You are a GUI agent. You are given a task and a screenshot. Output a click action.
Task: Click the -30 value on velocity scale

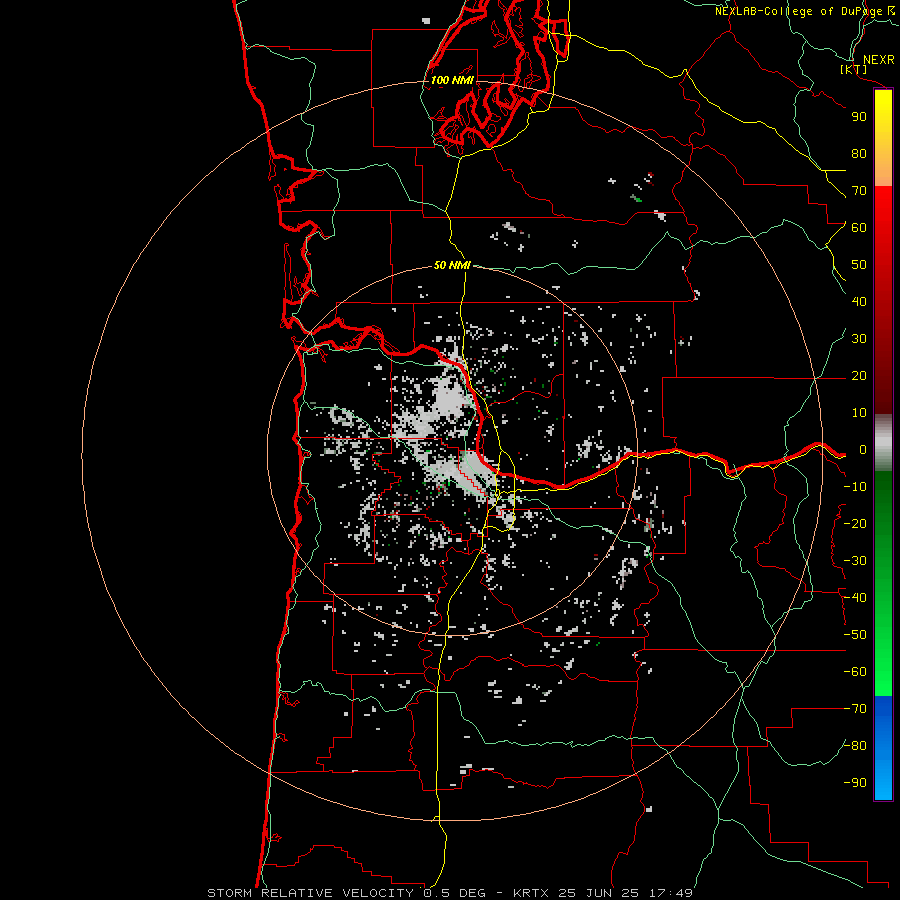pyautogui.click(x=855, y=561)
